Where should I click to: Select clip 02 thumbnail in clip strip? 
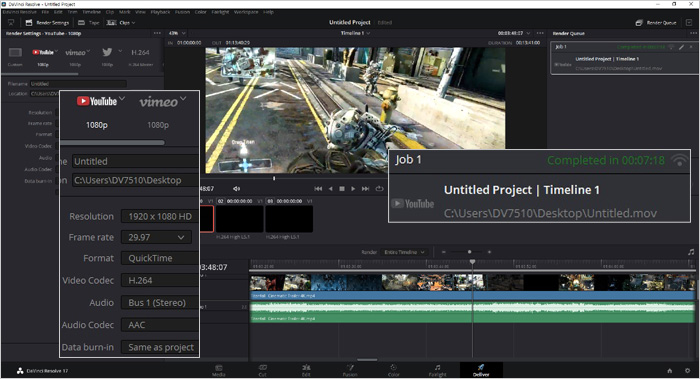coord(240,219)
